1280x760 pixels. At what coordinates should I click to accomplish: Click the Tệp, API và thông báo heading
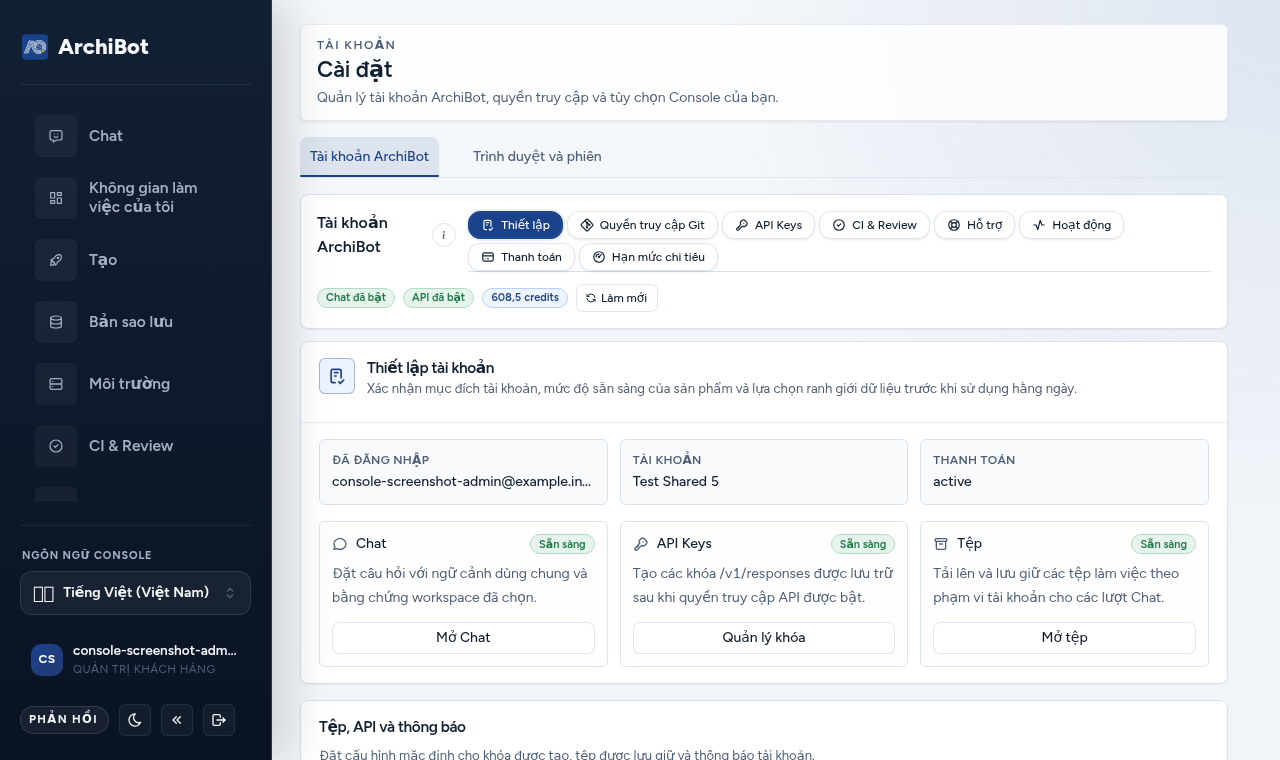[392, 727]
